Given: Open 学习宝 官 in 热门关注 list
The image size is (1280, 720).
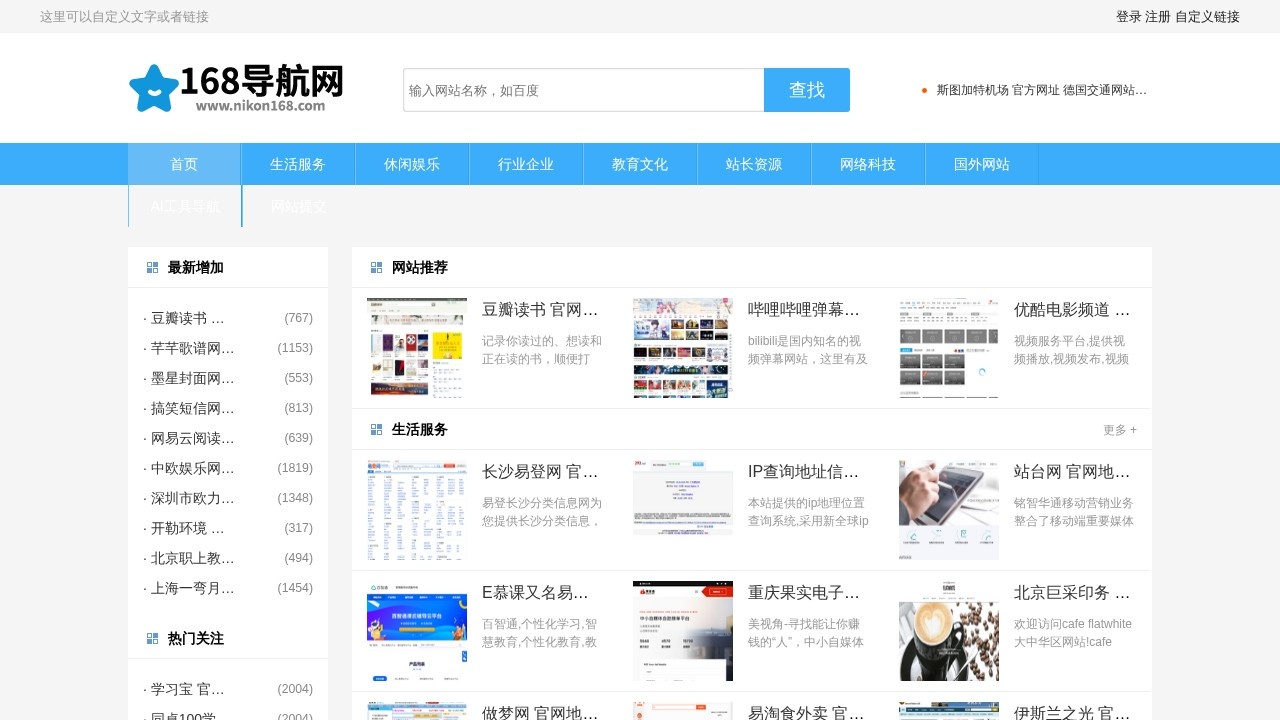Looking at the screenshot, I should [188, 689].
